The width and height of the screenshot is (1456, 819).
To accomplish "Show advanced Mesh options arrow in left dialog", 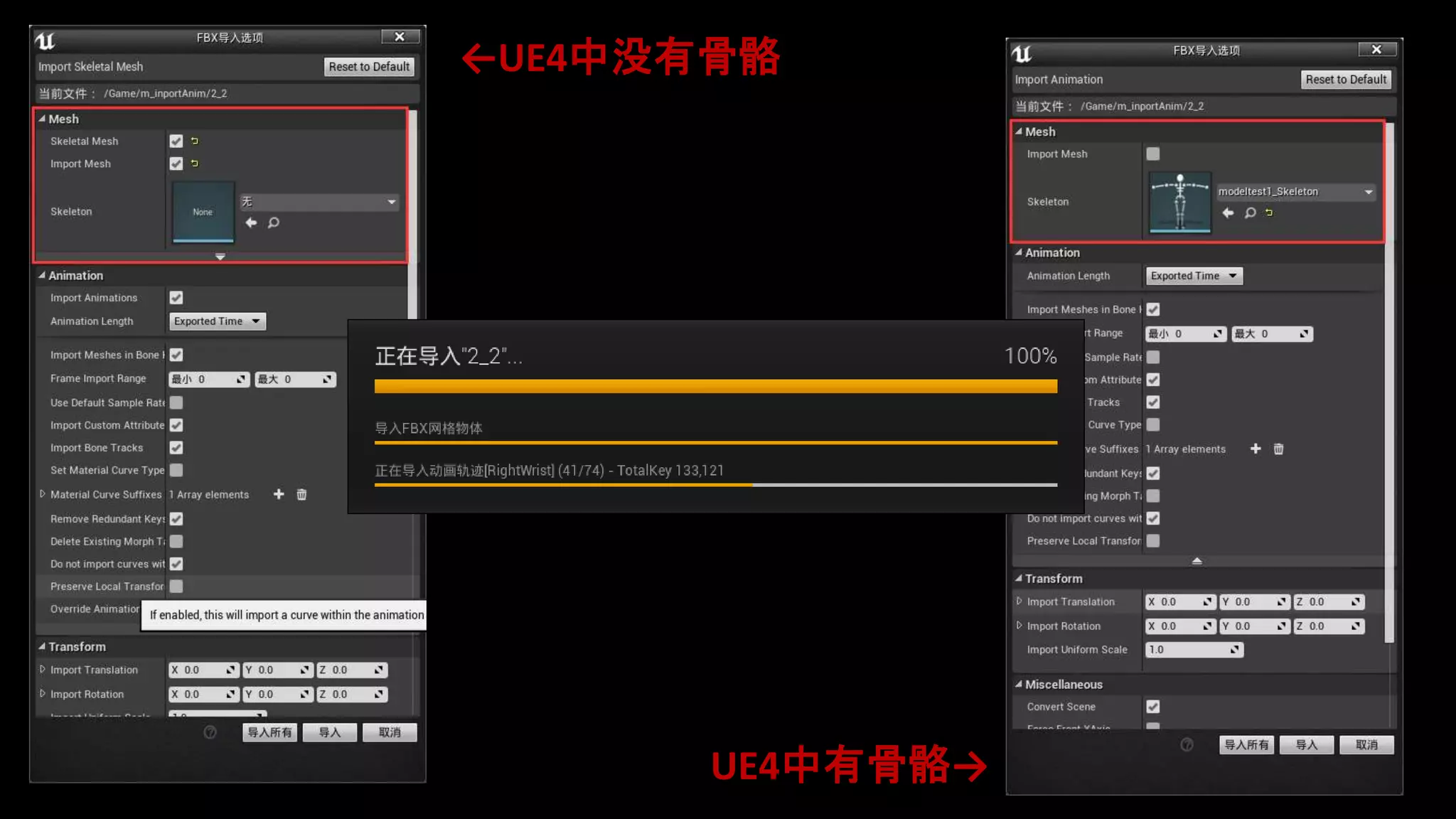I will click(220, 257).
